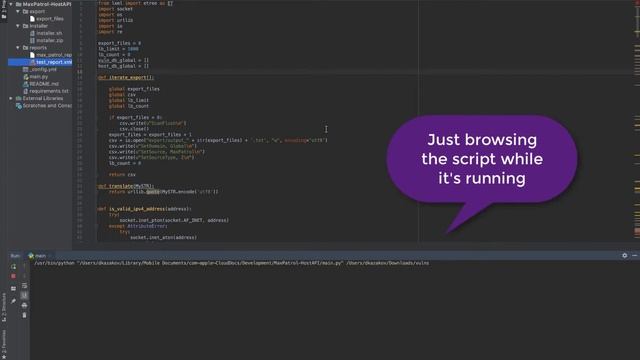Select installer.zip file
The width and height of the screenshot is (640, 360).
click(49, 40)
